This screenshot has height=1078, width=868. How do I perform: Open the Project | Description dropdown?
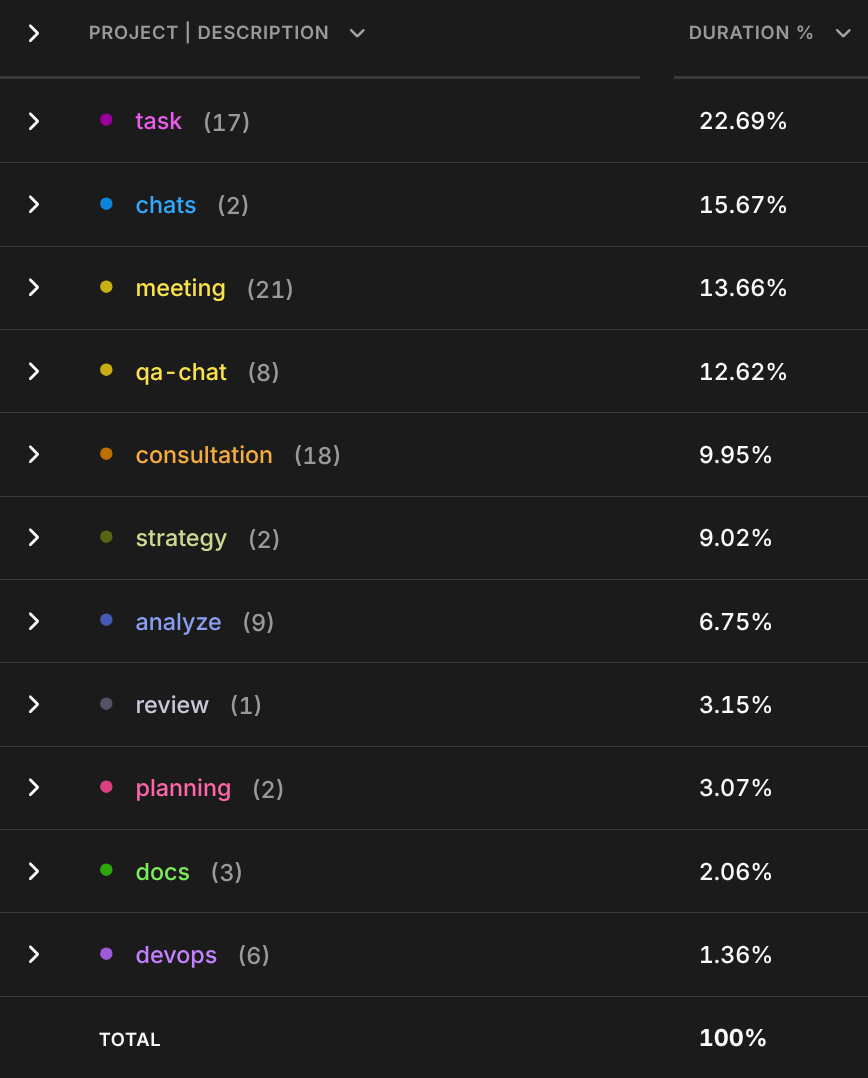pyautogui.click(x=357, y=33)
